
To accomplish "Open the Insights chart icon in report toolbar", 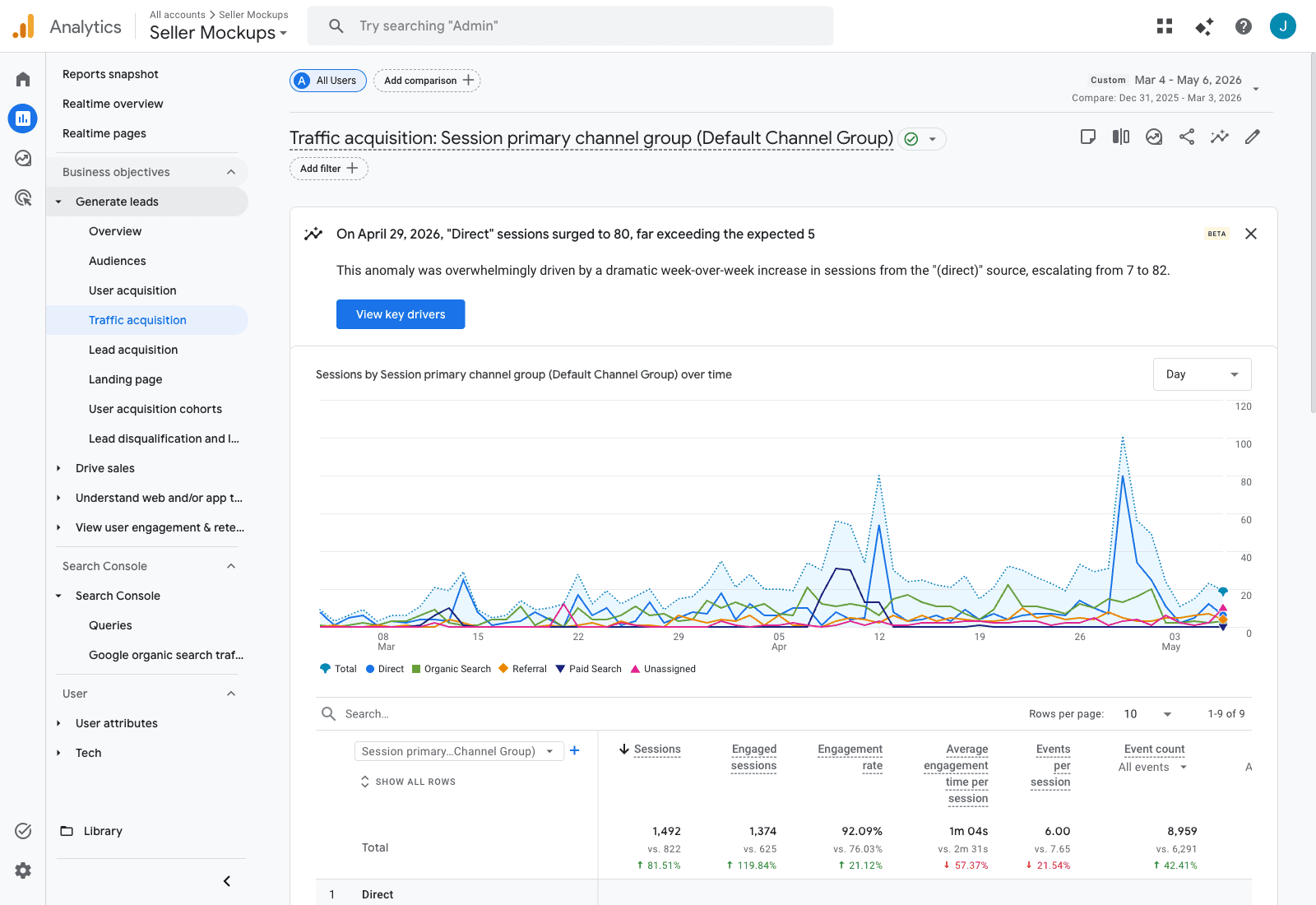I will click(x=1154, y=137).
